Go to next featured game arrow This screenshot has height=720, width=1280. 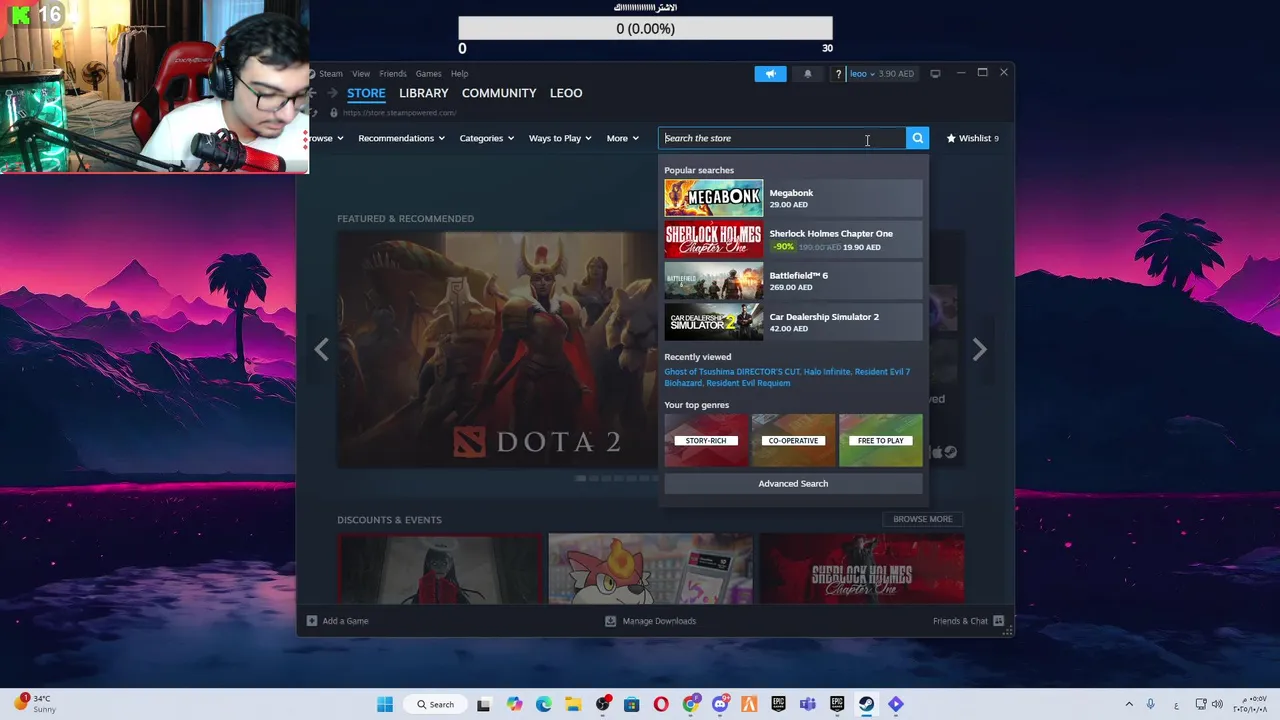[979, 349]
